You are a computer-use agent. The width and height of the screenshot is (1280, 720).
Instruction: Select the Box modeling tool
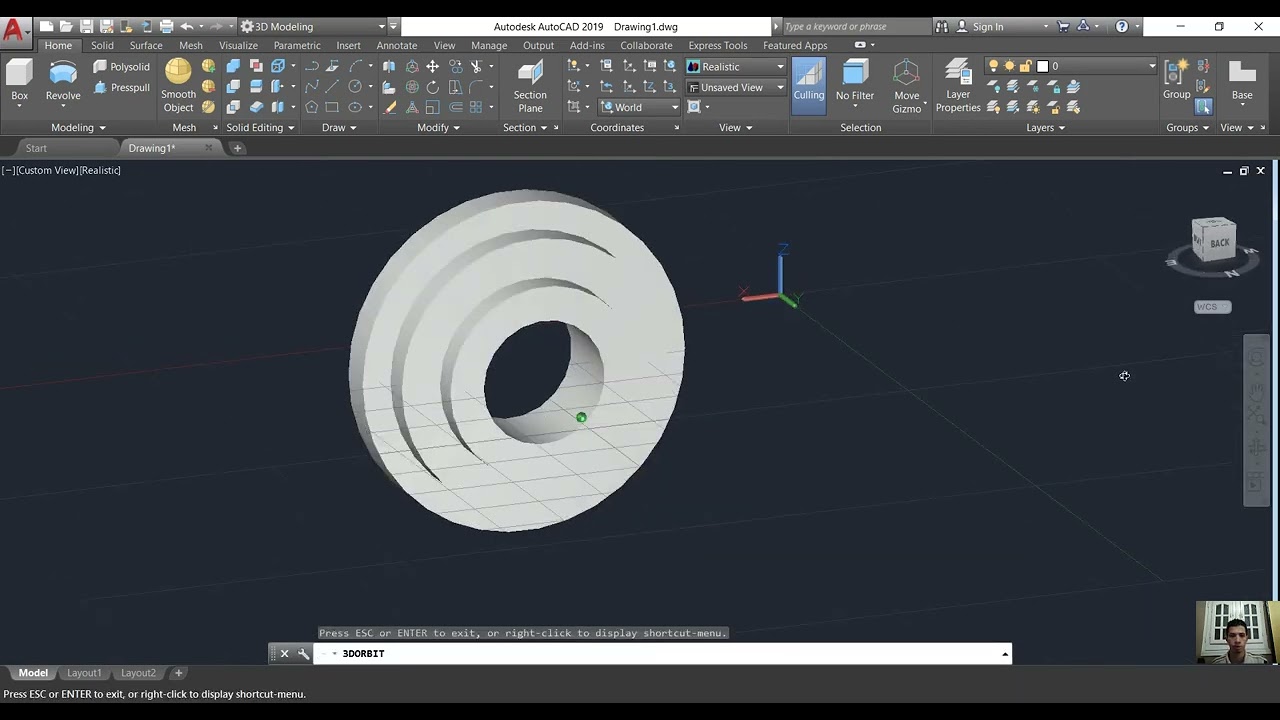[x=19, y=82]
